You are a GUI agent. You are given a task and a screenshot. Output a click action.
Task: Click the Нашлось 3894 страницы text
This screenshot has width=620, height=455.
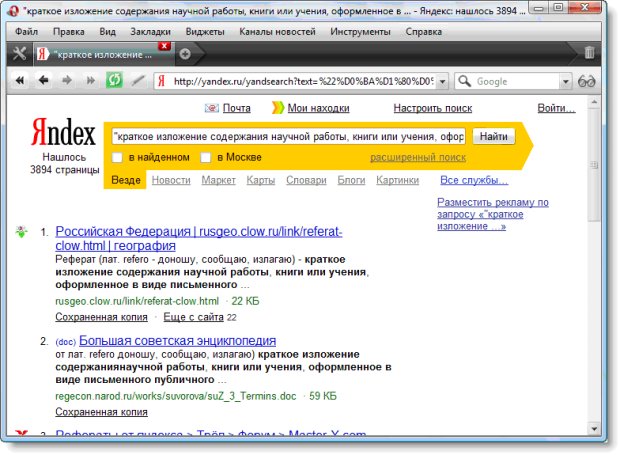[64, 164]
